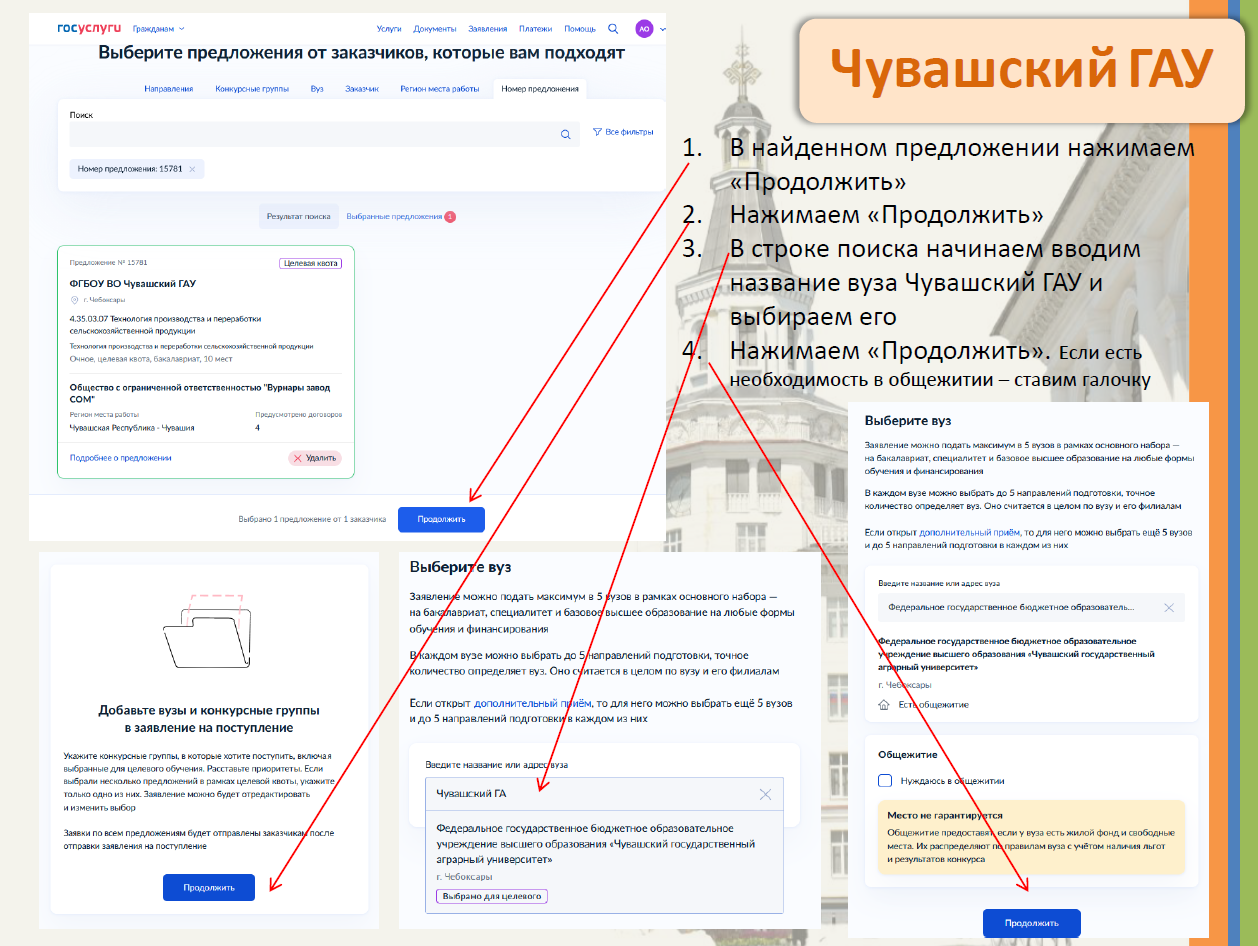Screen dimensions: 1258x946
Task: Go to Документы in the top navigation
Action: coord(435,29)
